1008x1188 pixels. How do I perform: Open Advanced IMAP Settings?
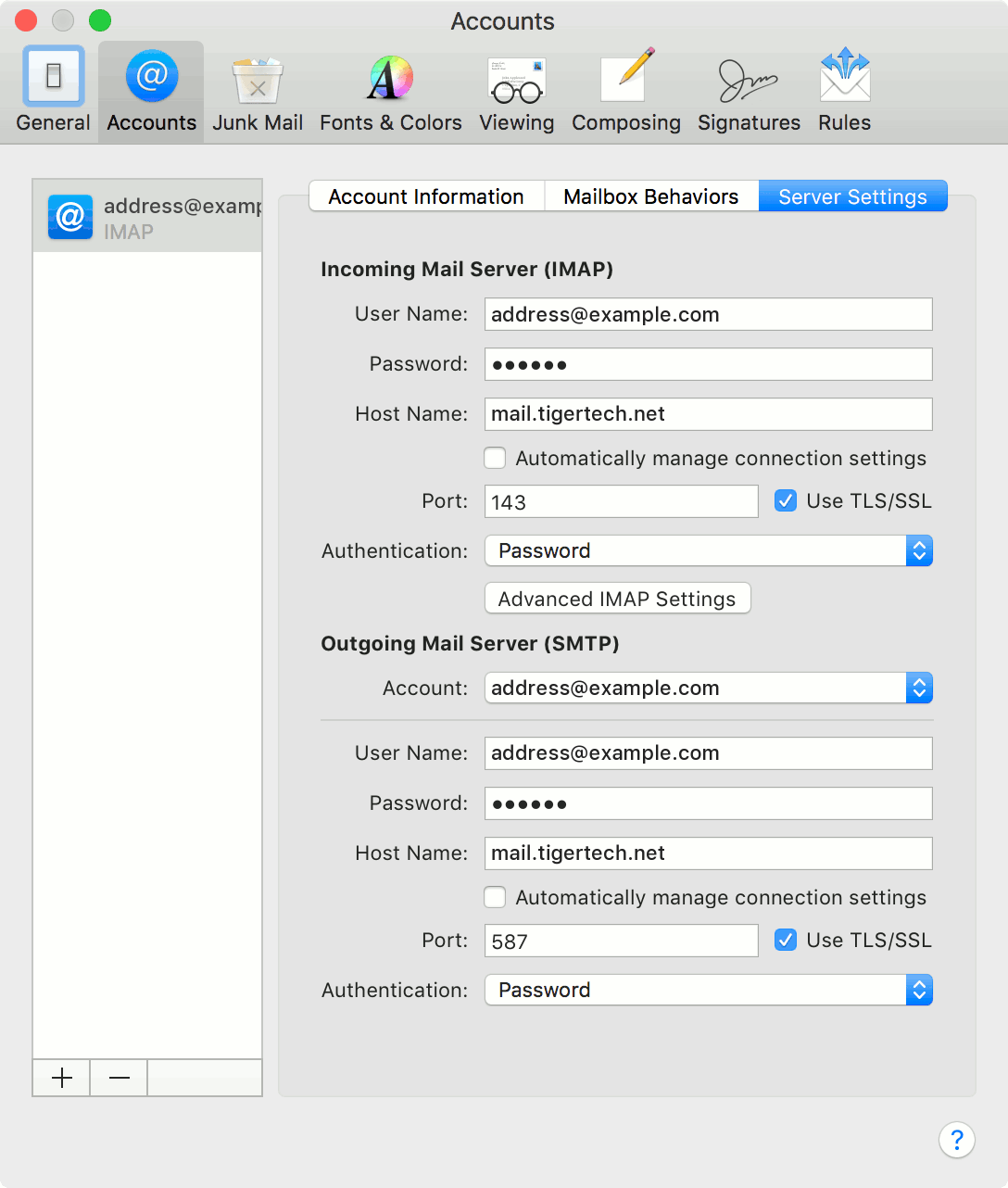617,598
